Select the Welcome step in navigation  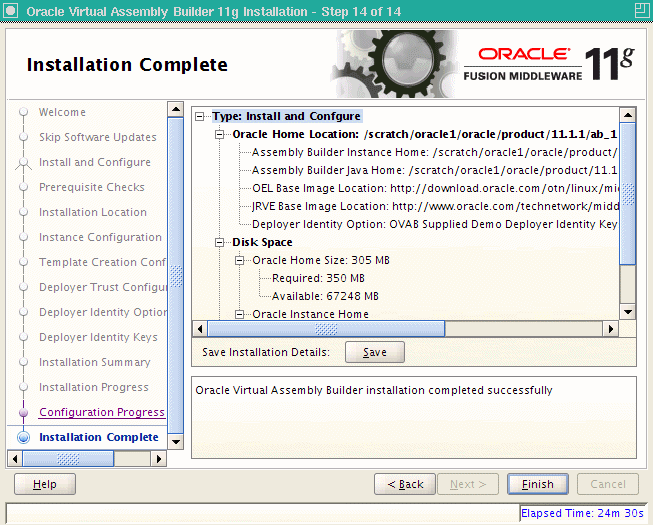(62, 112)
